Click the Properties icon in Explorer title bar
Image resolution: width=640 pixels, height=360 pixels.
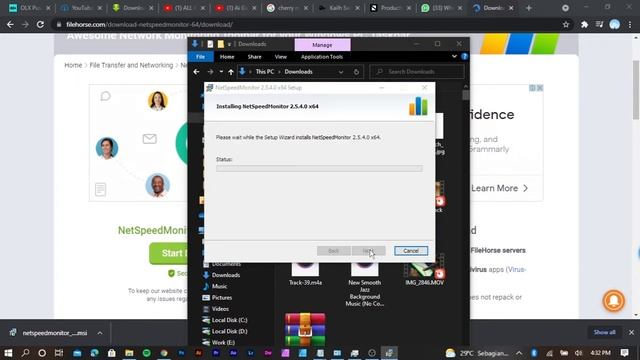(210, 44)
